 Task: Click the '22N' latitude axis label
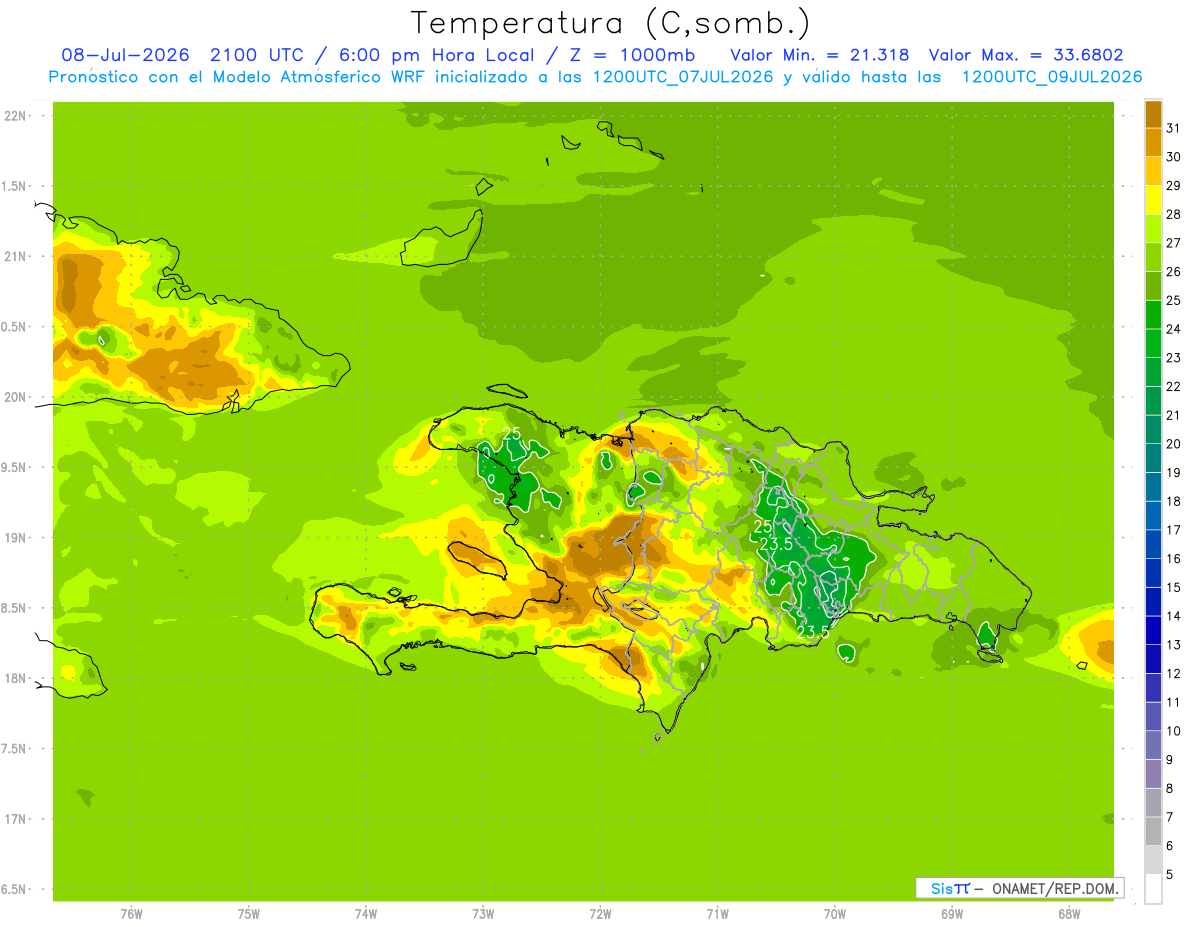[x=14, y=116]
